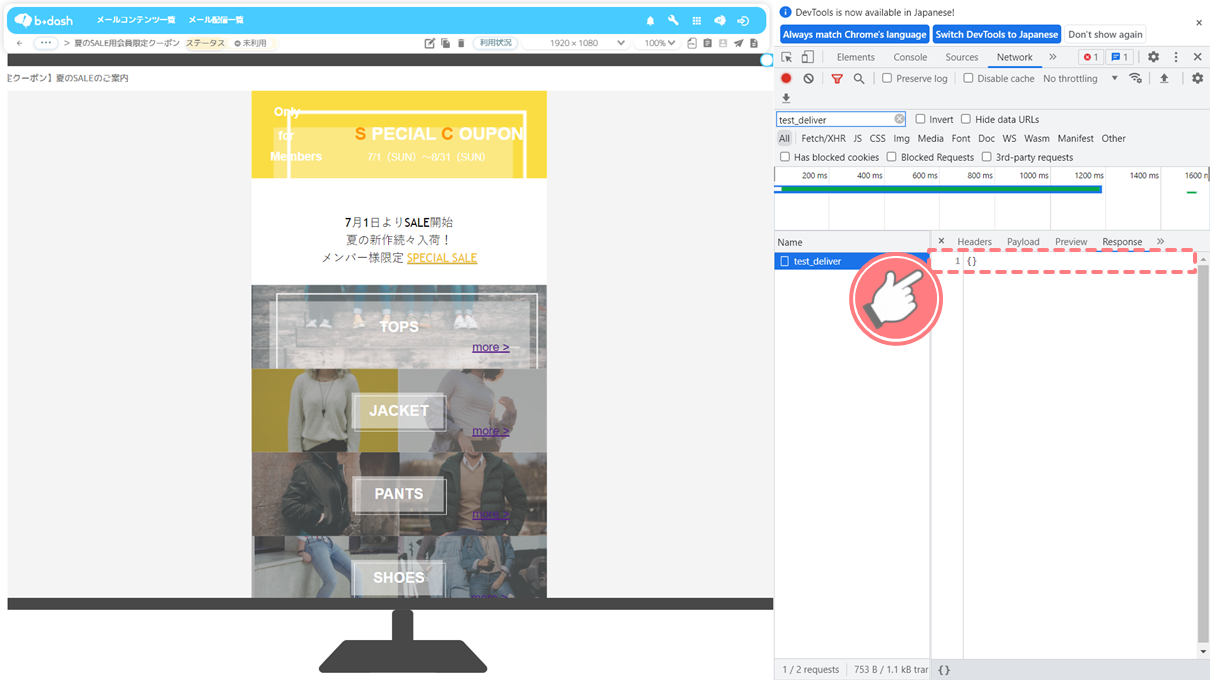Screen dimensions: 1210x680
Task: Open the wrench settings icon in b→dash header
Action: 673,20
